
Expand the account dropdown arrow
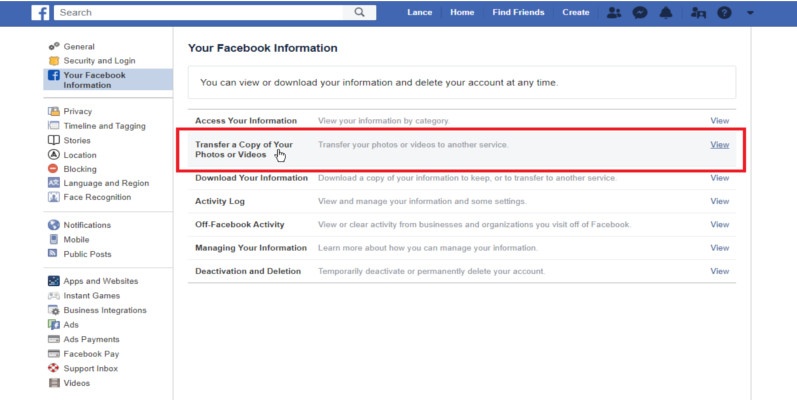(750, 13)
